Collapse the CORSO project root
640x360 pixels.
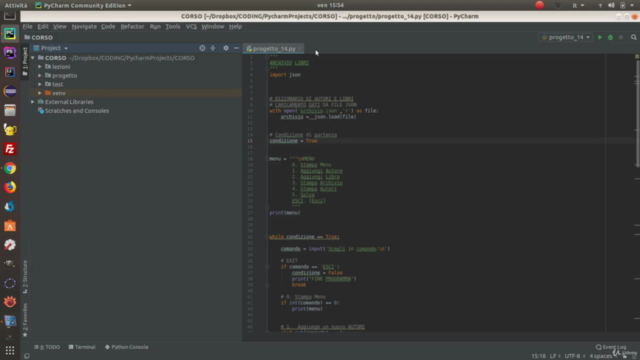pos(33,58)
